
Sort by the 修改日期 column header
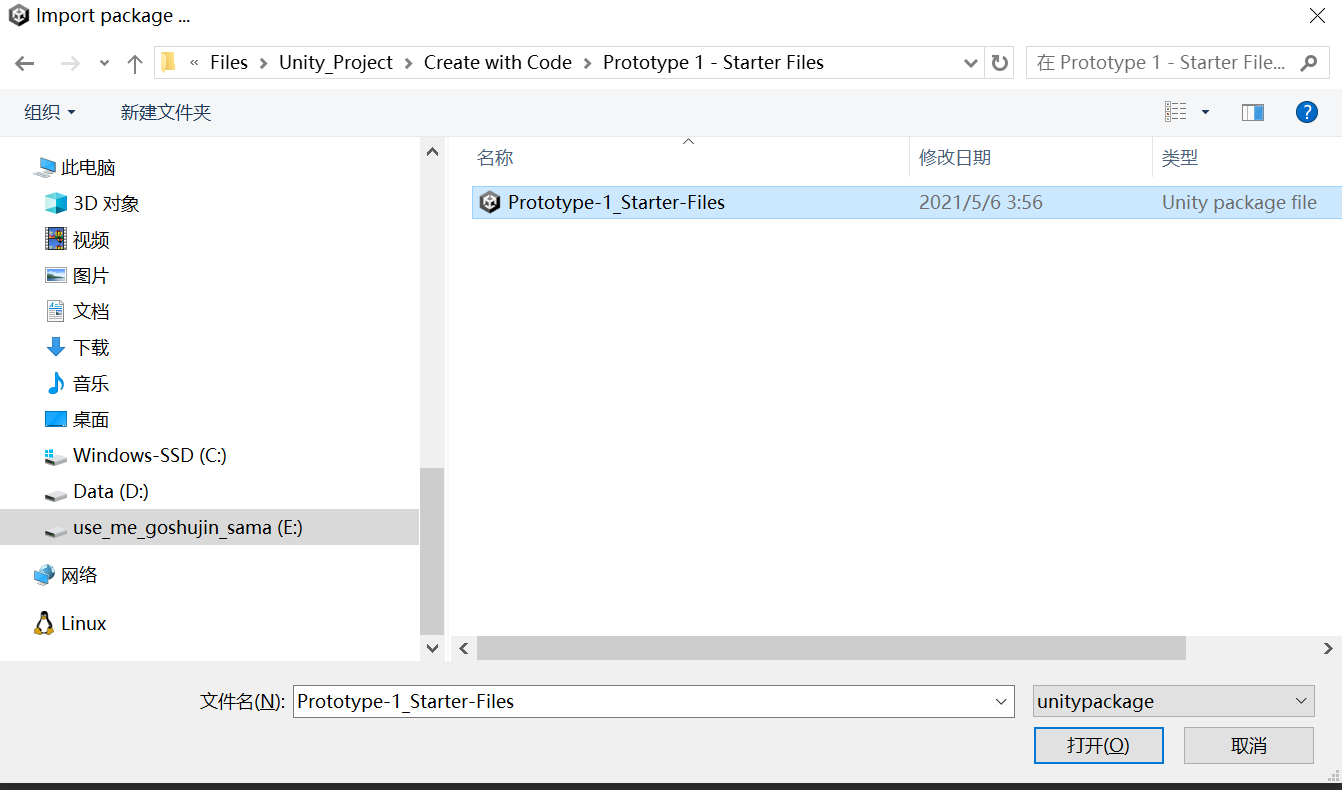coord(955,157)
